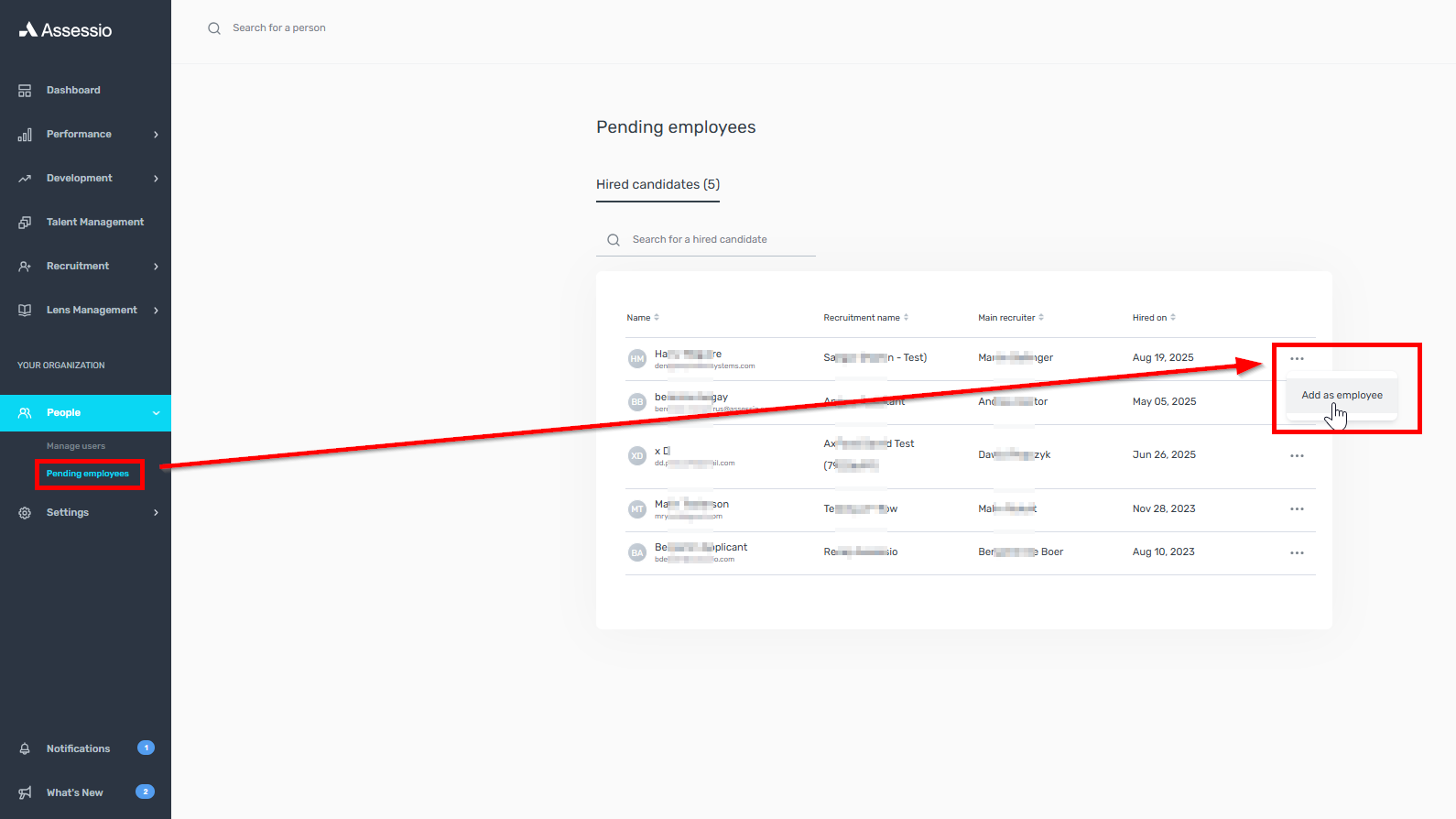Open What's New megaphone icon
This screenshot has height=819, width=1456.
(25, 792)
